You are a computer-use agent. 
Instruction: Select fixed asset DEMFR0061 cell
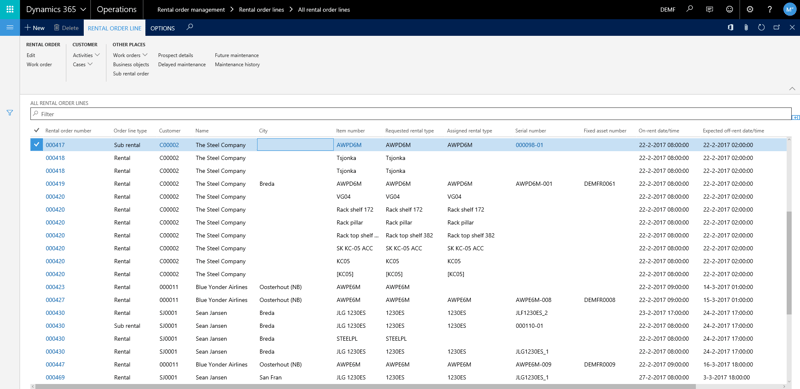coord(599,184)
